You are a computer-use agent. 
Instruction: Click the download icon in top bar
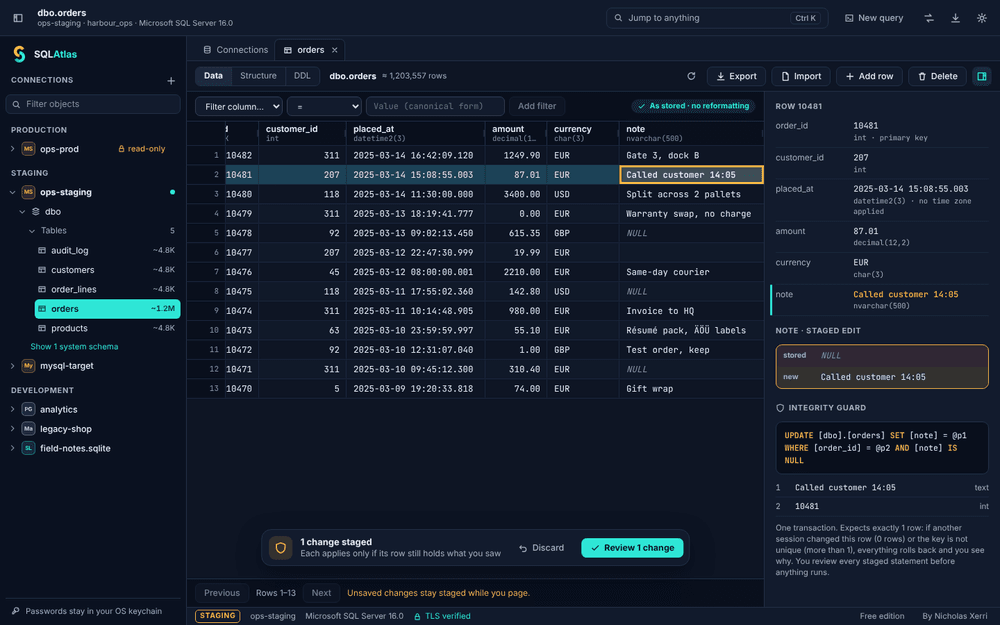click(x=955, y=18)
